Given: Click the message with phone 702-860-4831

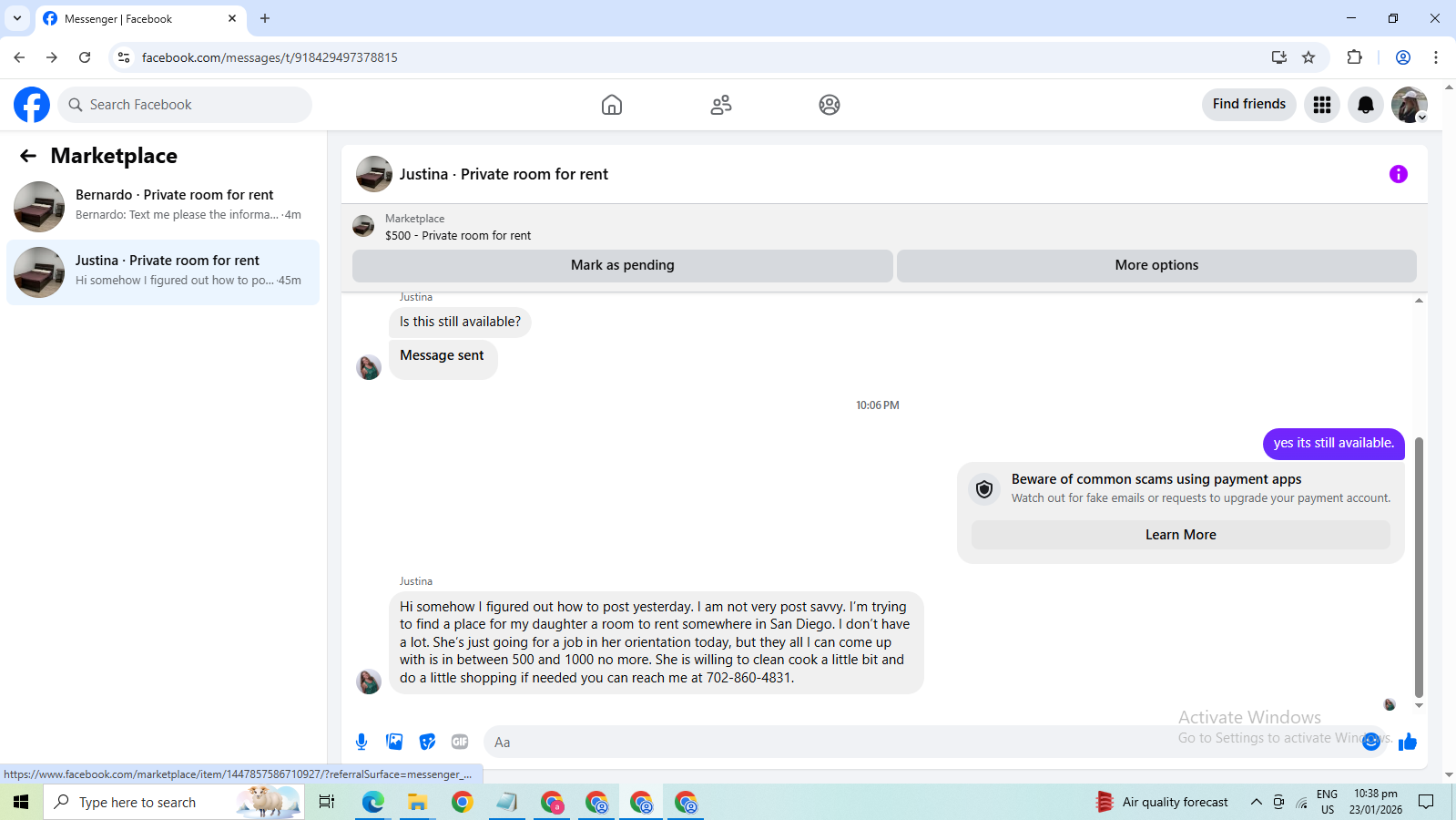Looking at the screenshot, I should pyautogui.click(x=656, y=642).
